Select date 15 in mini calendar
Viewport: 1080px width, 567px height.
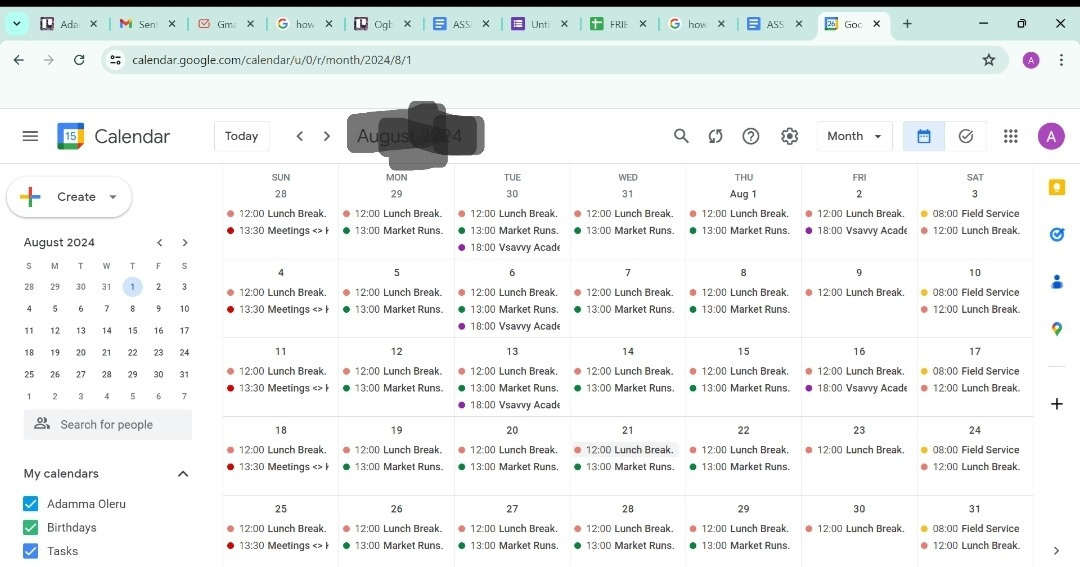point(132,331)
